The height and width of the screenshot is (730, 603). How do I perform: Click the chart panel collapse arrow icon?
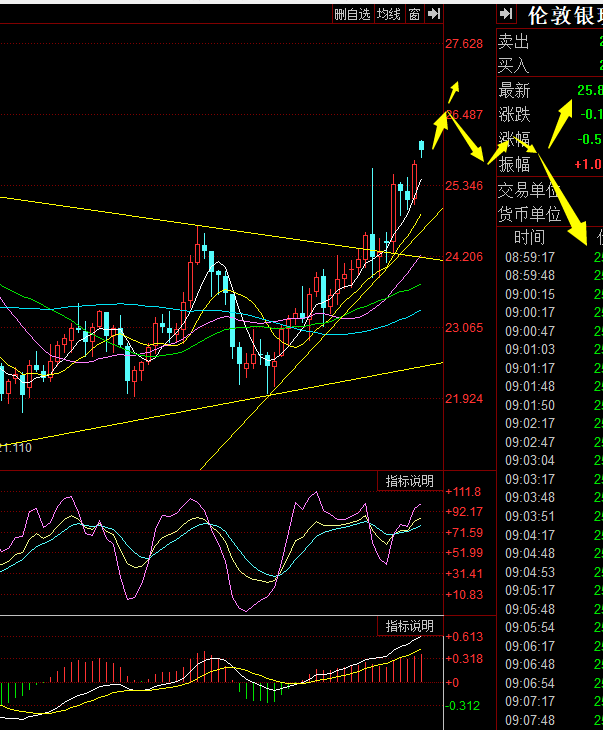434,14
